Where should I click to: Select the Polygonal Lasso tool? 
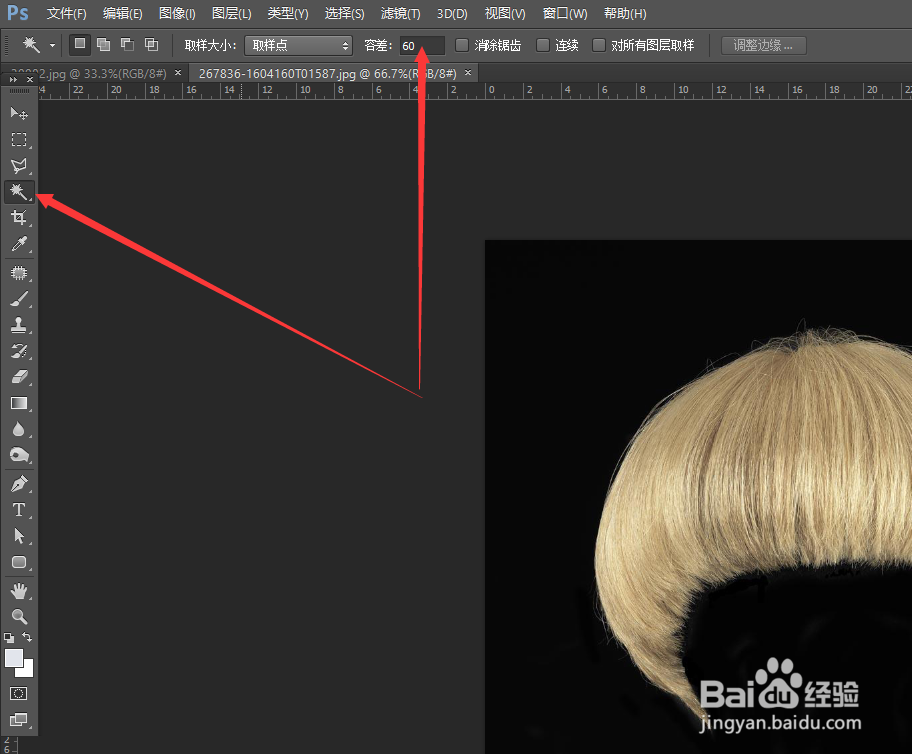pos(19,166)
